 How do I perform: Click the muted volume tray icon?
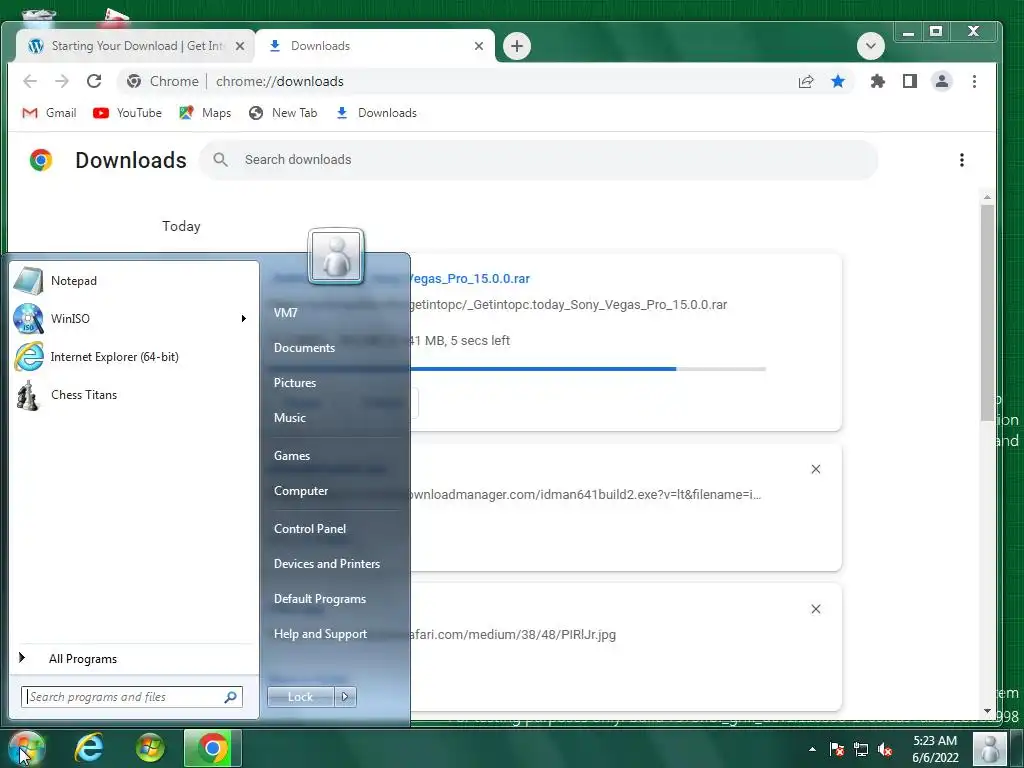pos(885,750)
